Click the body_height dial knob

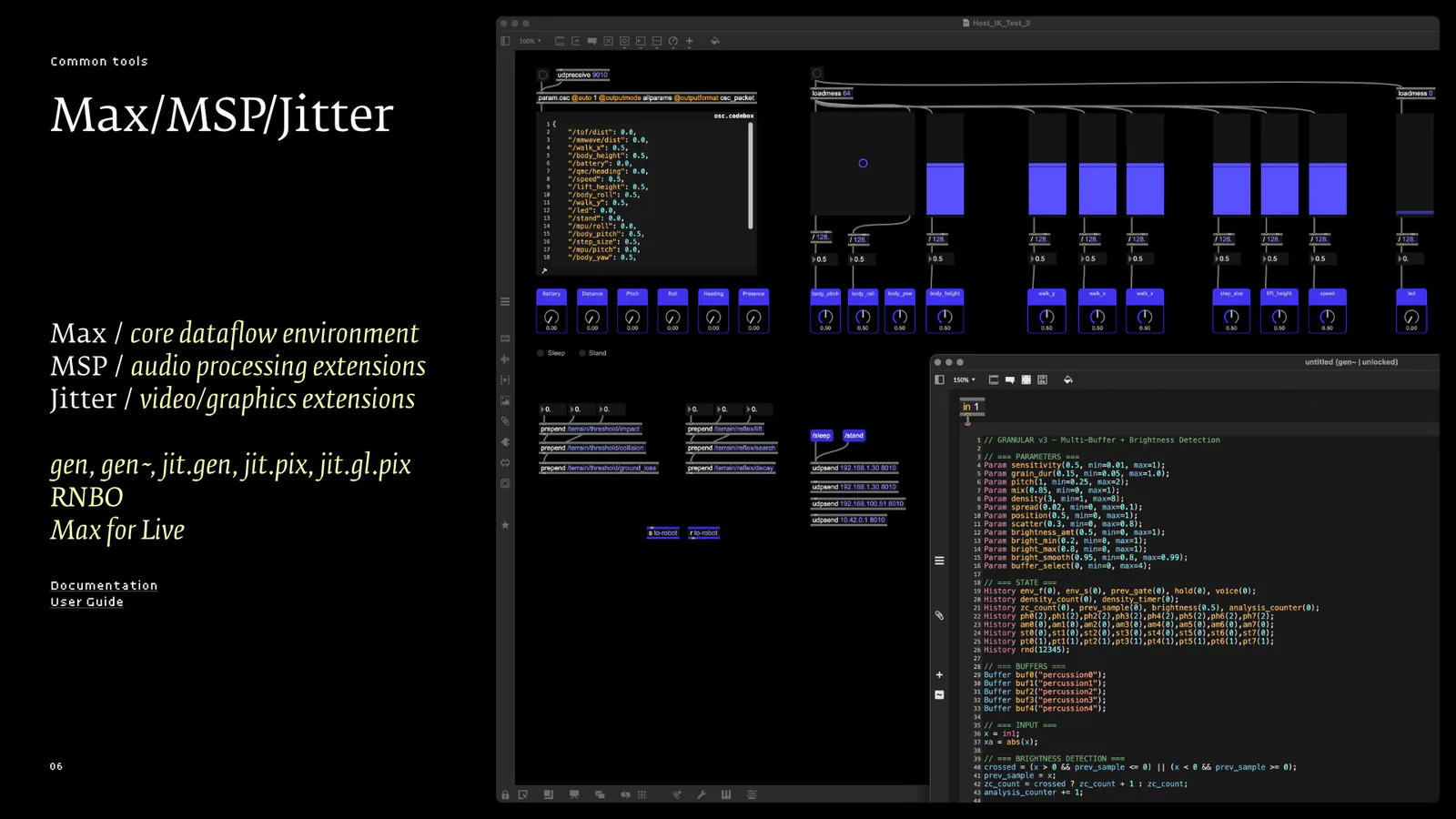[945, 317]
